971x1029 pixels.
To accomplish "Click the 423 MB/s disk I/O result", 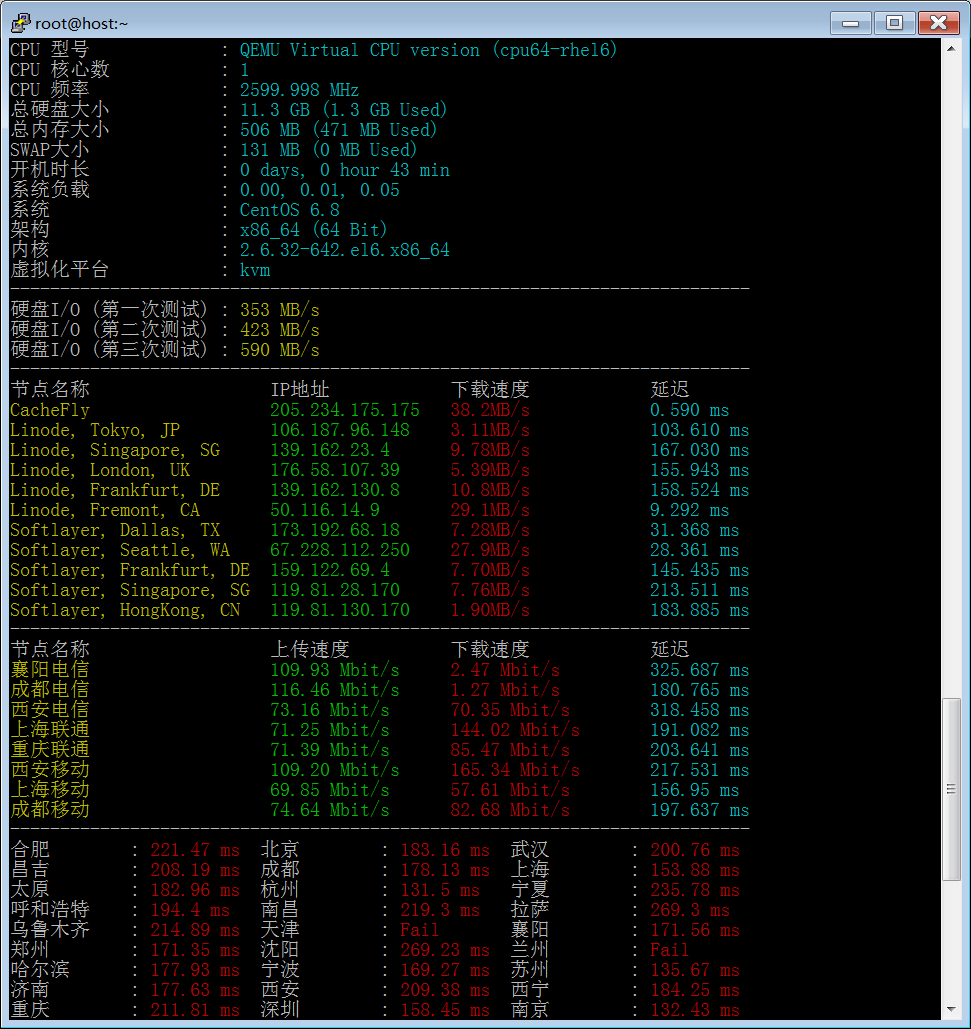I will click(x=279, y=329).
